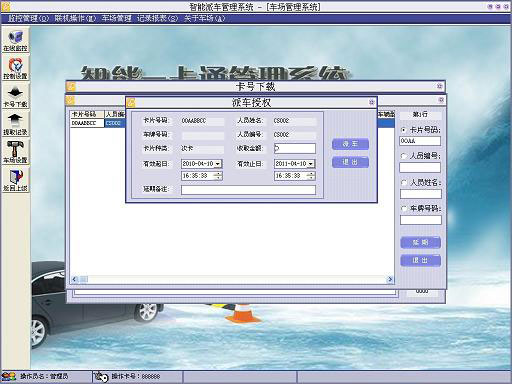Open the 联机操作 menu
The height and width of the screenshot is (384, 512).
[75, 18]
